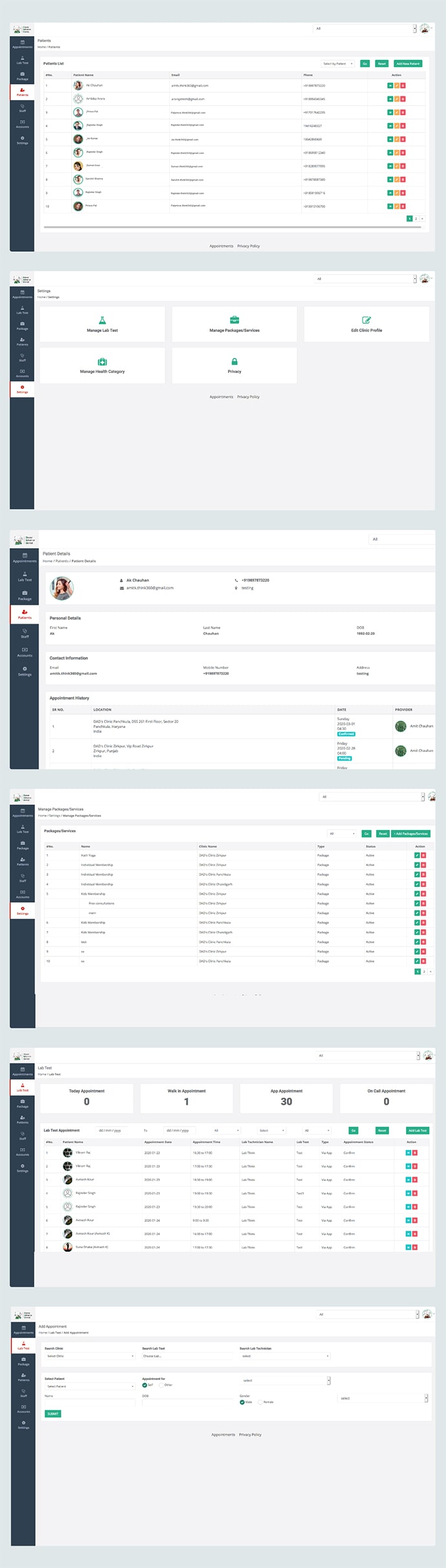Click the Manage Health Category medical kit icon
The image size is (446, 1568).
click(x=102, y=362)
